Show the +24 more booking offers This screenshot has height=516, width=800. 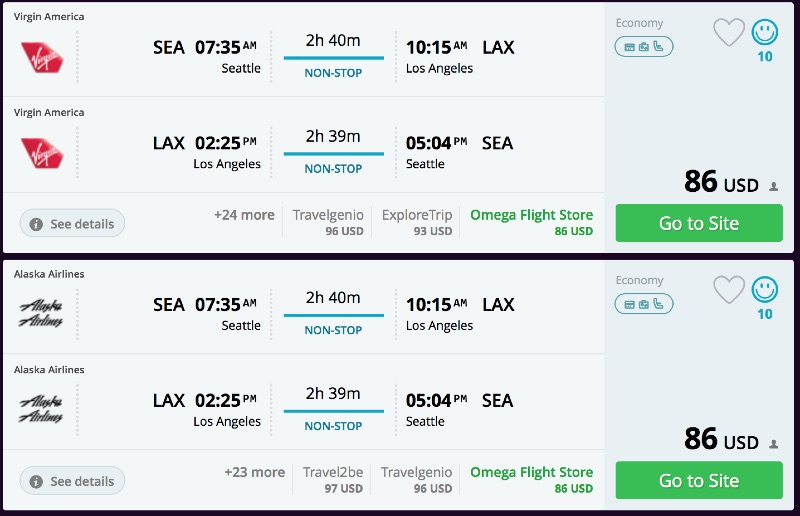click(243, 215)
